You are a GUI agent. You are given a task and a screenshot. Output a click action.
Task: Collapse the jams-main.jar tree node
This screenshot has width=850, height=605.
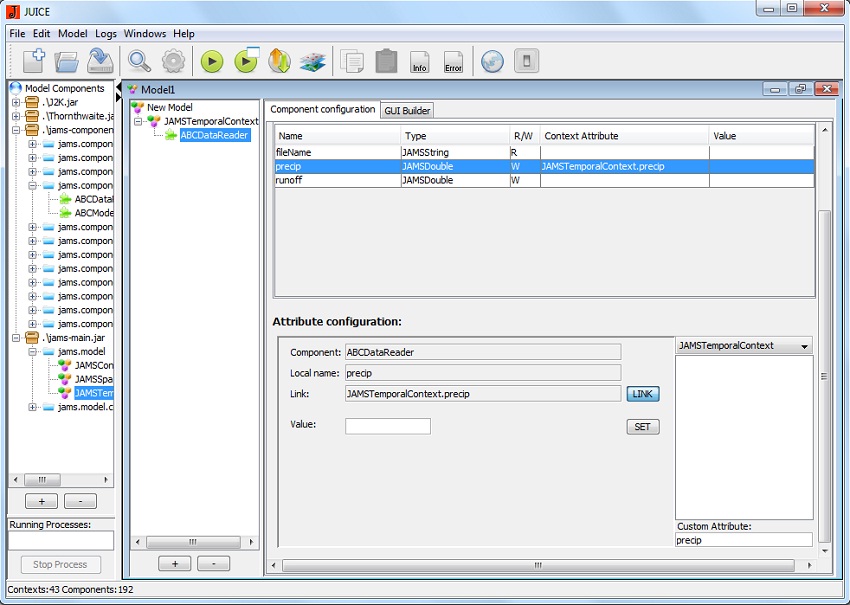pyautogui.click(x=17, y=338)
